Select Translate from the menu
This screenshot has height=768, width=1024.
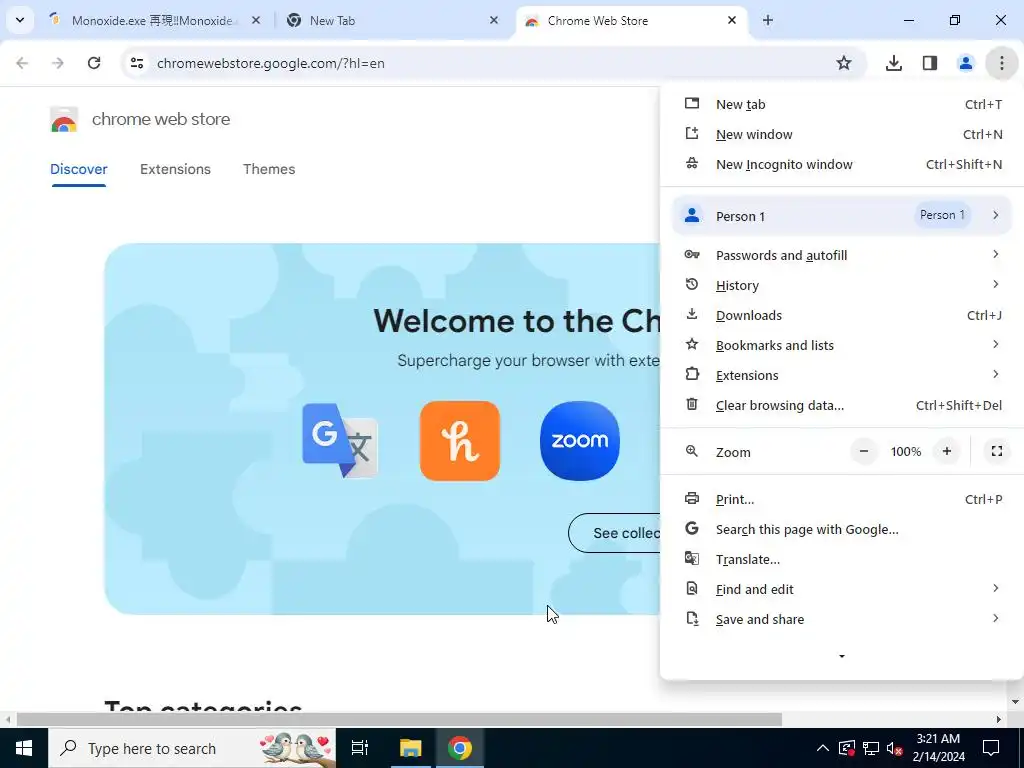pos(842,560)
